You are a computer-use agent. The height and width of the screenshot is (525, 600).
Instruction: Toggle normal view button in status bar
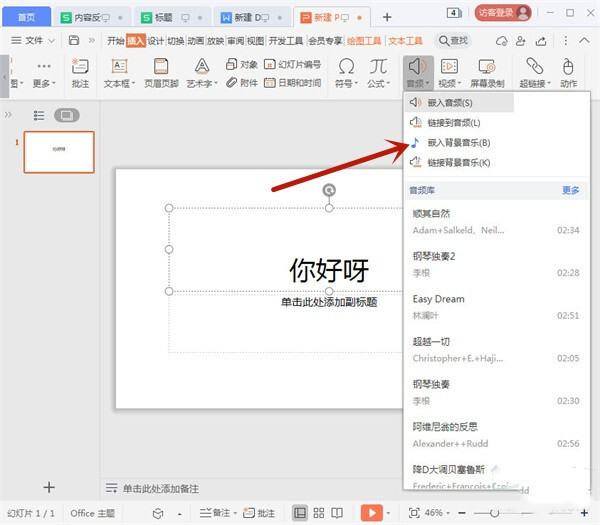point(299,512)
